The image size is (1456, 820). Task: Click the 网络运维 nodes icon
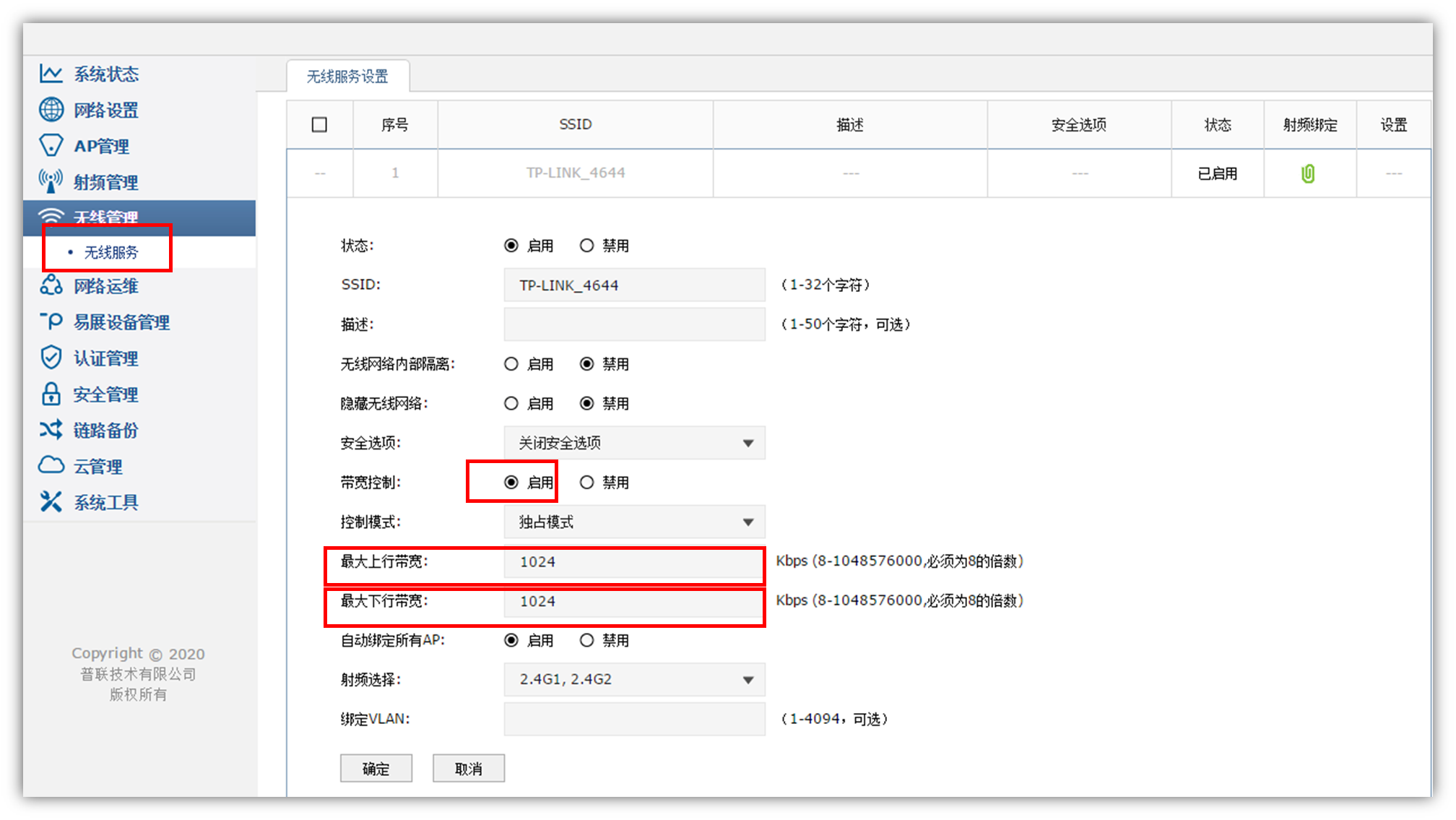pyautogui.click(x=51, y=286)
